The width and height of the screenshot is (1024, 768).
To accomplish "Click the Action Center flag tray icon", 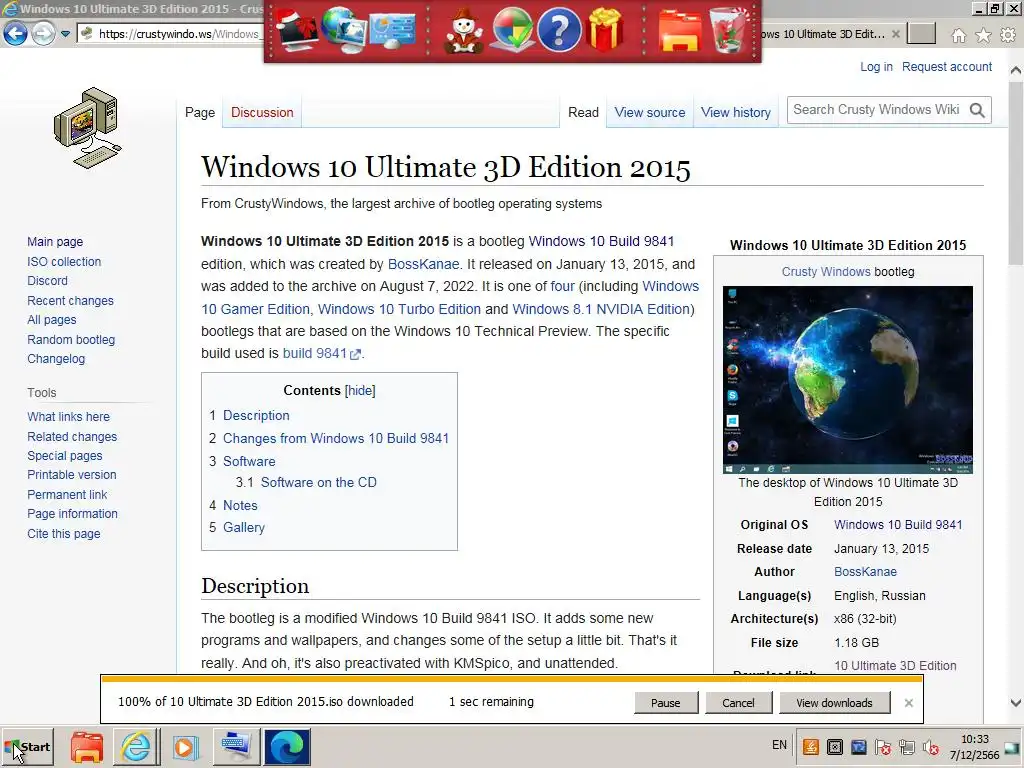I will click(882, 746).
